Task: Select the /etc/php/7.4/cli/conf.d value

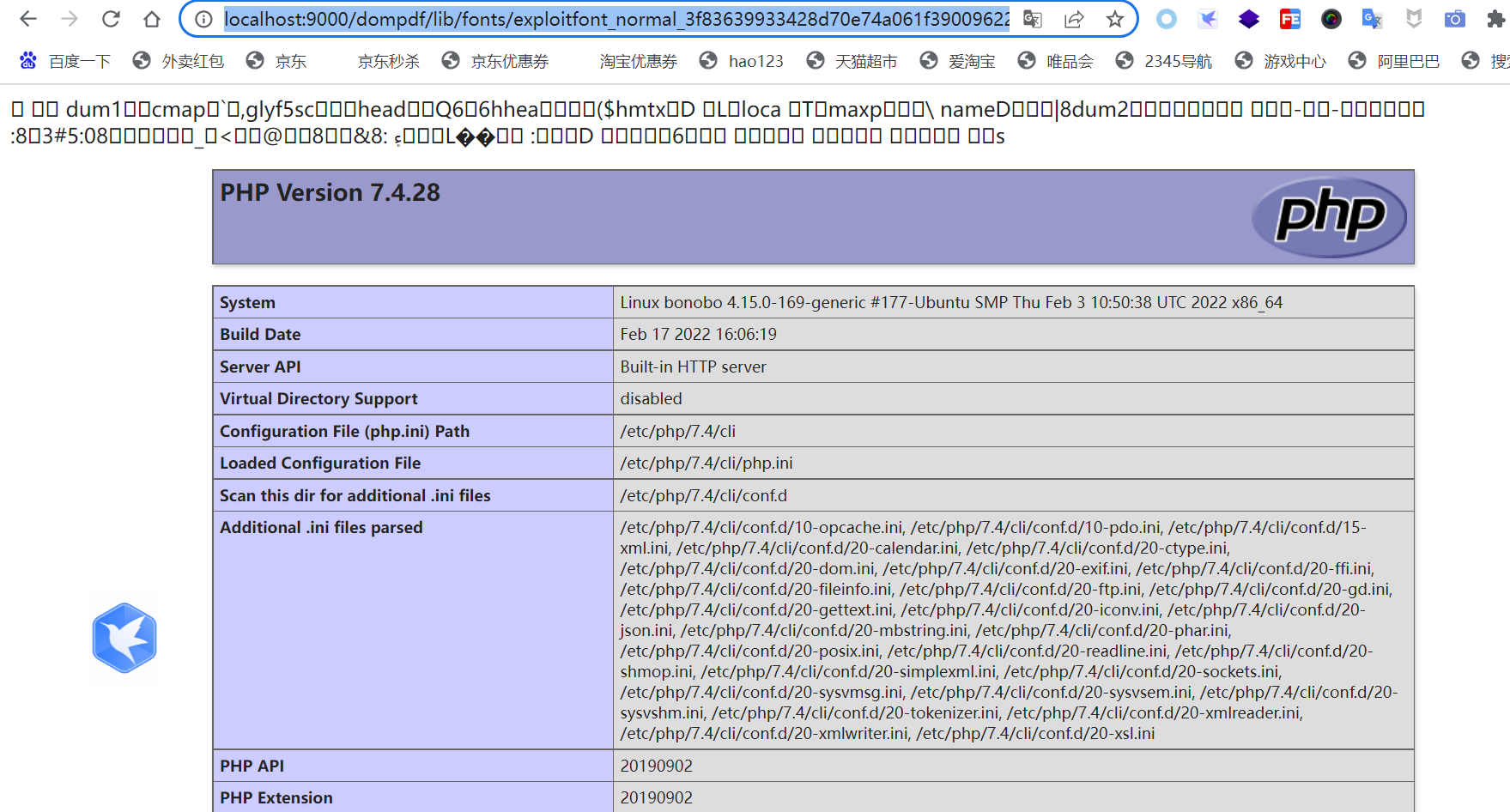Action: click(703, 495)
